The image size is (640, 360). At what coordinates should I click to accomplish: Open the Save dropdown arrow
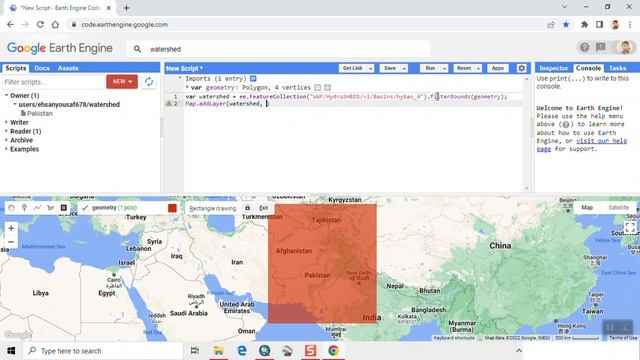click(404, 68)
